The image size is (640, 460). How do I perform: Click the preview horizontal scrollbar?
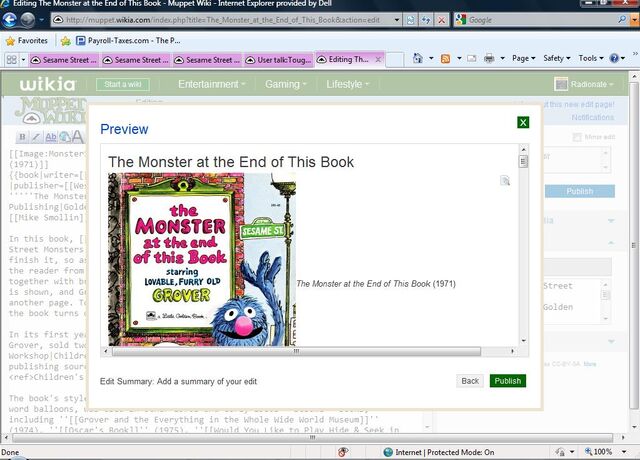tap(296, 351)
